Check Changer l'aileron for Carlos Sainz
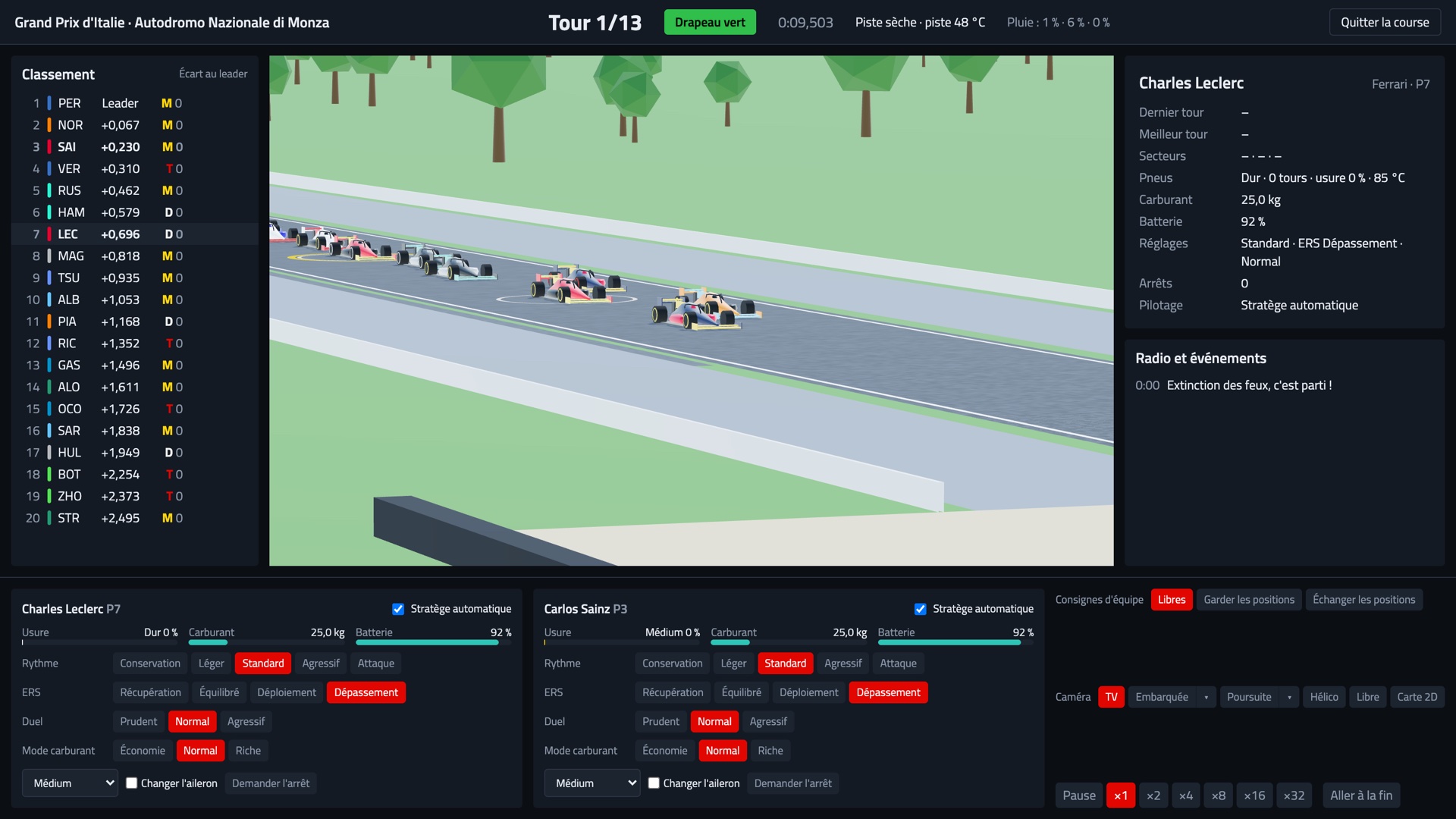The image size is (1456, 819). click(x=654, y=783)
